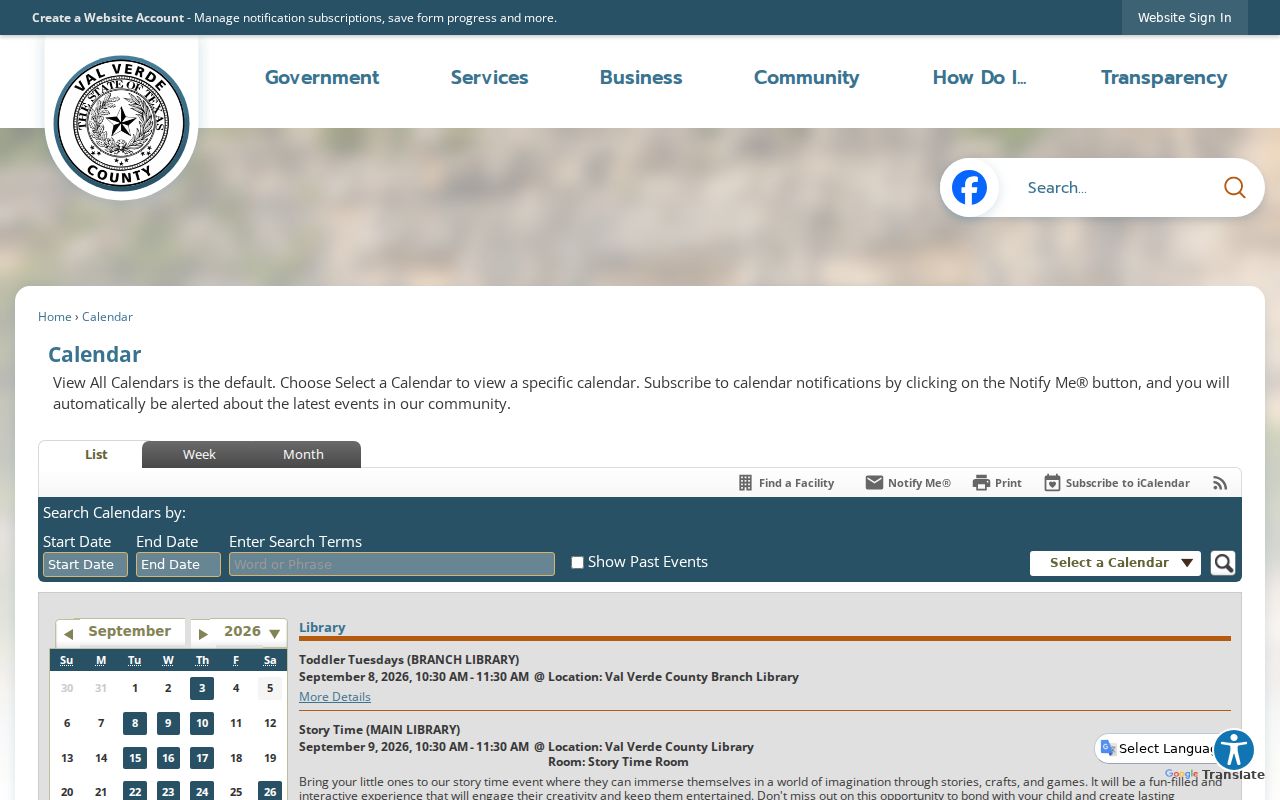Click the Val Verde County seal logo
Viewport: 1280px width, 800px height.
[122, 122]
